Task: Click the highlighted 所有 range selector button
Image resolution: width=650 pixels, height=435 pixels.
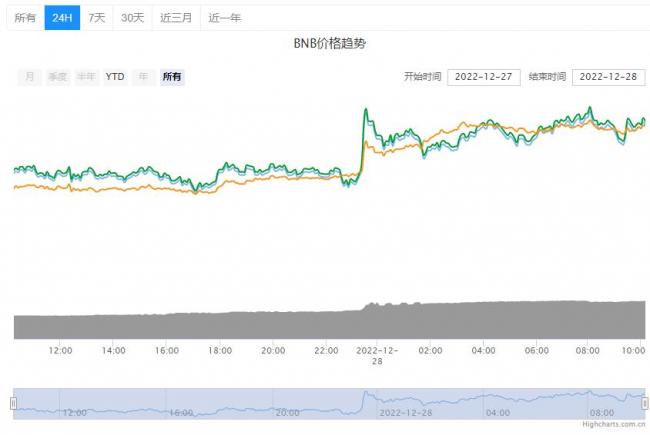Action: (172, 77)
